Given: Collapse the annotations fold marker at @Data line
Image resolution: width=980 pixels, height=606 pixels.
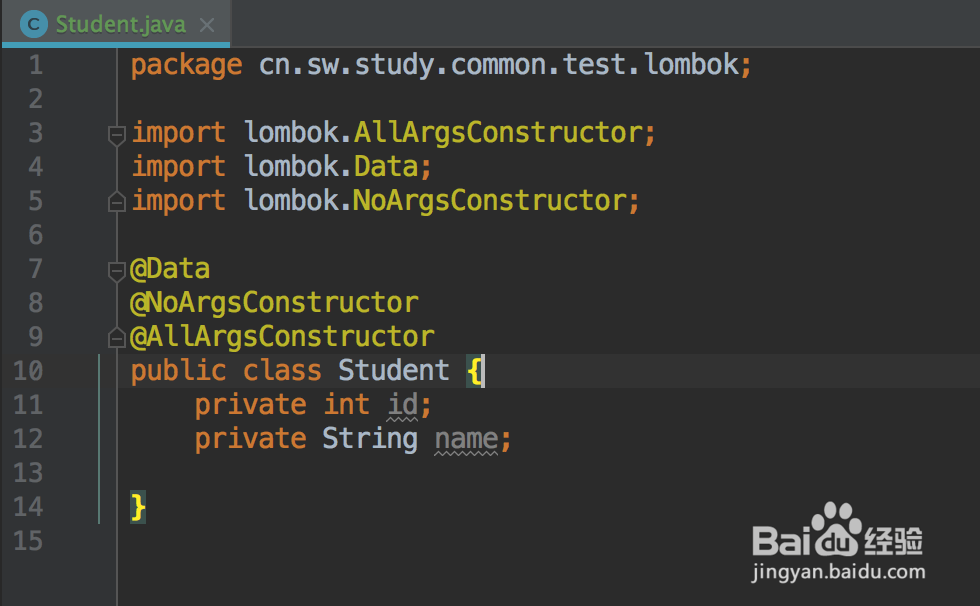Looking at the screenshot, I should coord(116,271).
